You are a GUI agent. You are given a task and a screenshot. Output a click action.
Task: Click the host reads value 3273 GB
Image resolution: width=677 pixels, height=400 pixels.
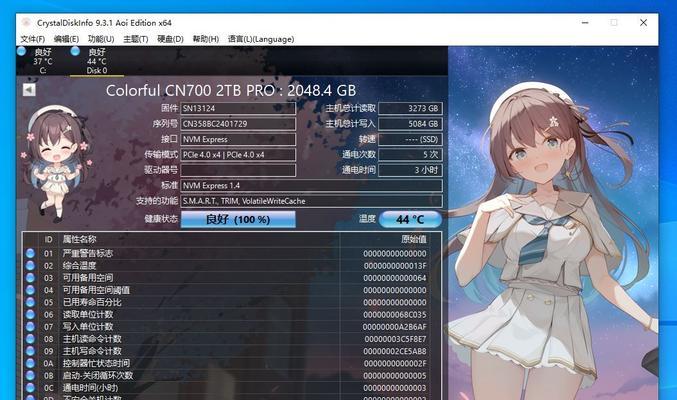tap(410, 108)
